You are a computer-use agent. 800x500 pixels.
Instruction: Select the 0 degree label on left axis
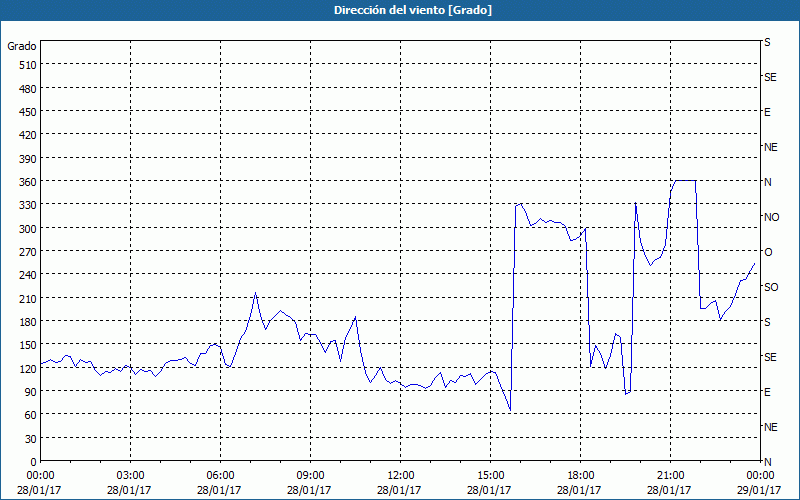(34, 462)
